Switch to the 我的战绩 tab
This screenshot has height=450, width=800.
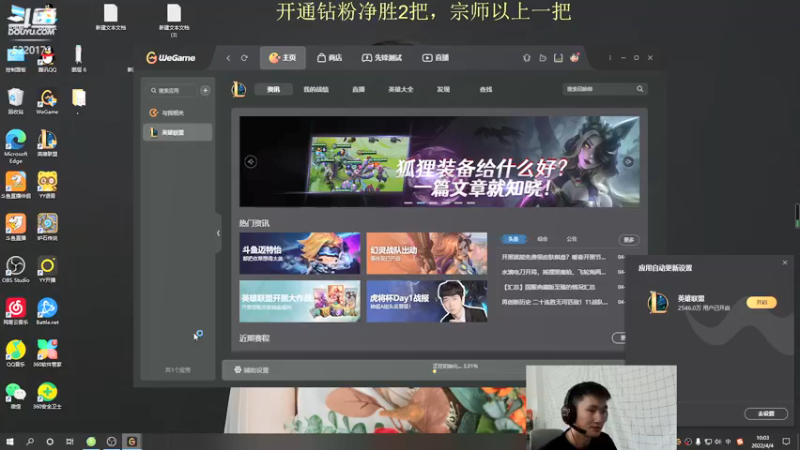coord(316,89)
